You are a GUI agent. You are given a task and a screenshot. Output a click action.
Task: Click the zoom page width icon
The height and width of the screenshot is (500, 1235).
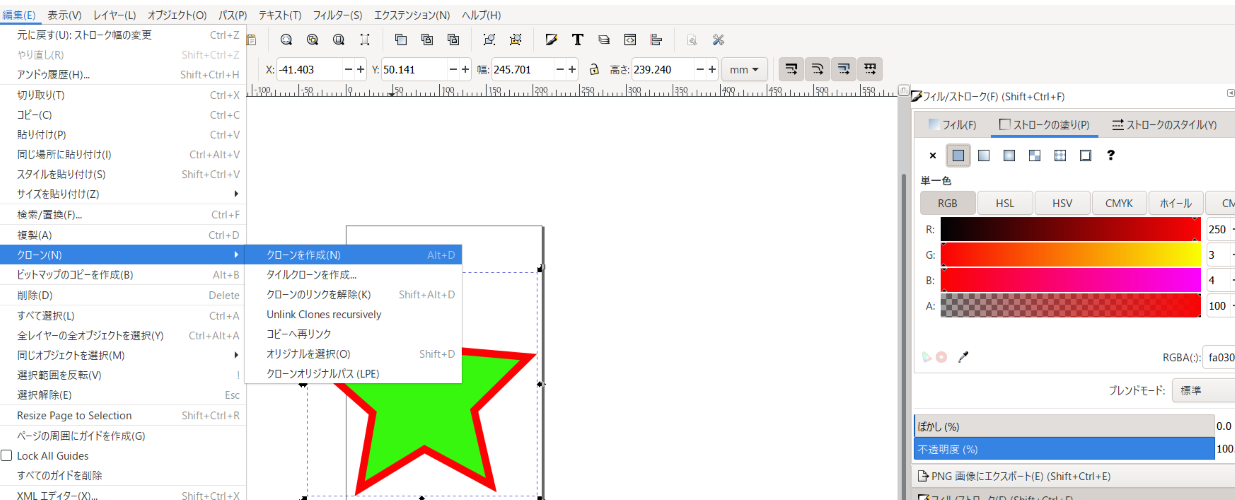365,40
